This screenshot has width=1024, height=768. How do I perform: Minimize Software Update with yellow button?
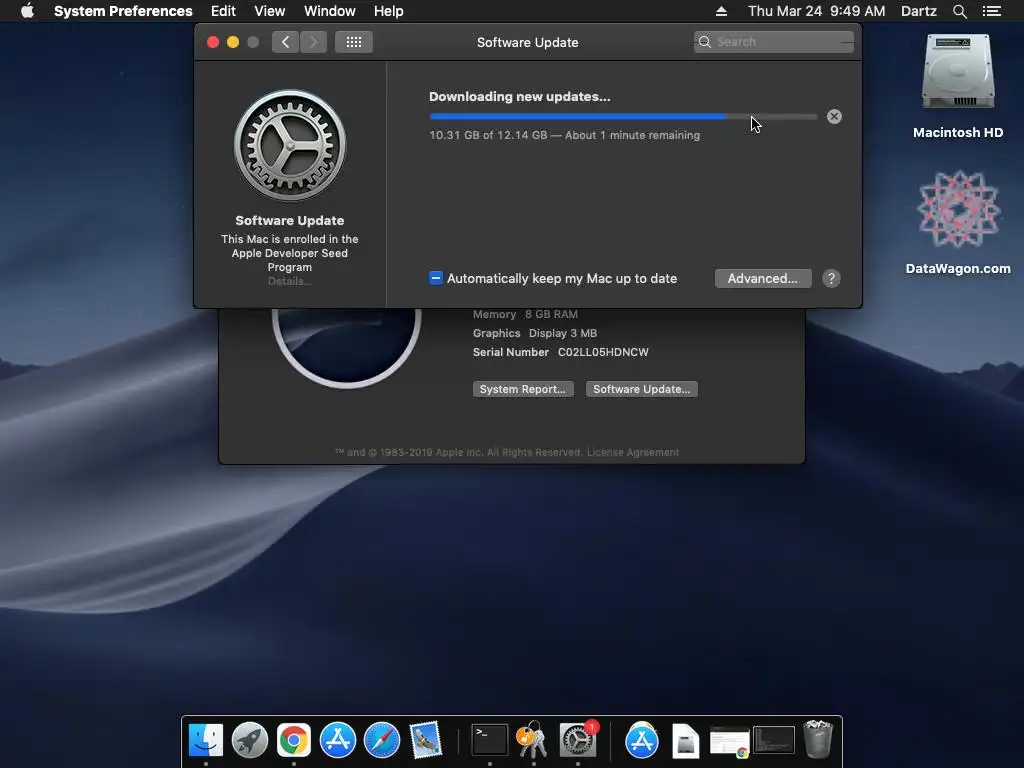click(x=232, y=42)
